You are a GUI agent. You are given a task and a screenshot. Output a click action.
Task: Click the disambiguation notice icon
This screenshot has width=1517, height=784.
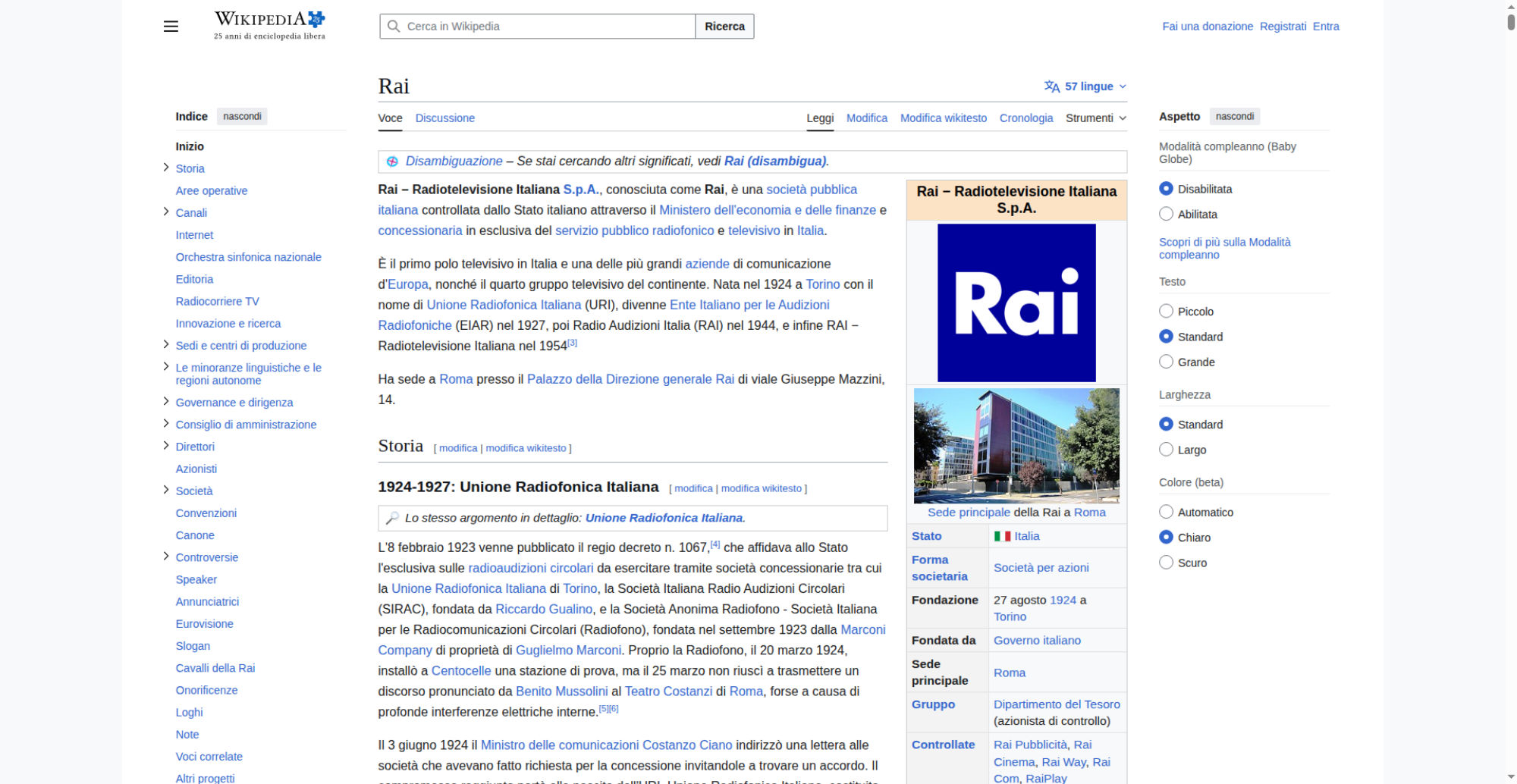pyautogui.click(x=392, y=162)
